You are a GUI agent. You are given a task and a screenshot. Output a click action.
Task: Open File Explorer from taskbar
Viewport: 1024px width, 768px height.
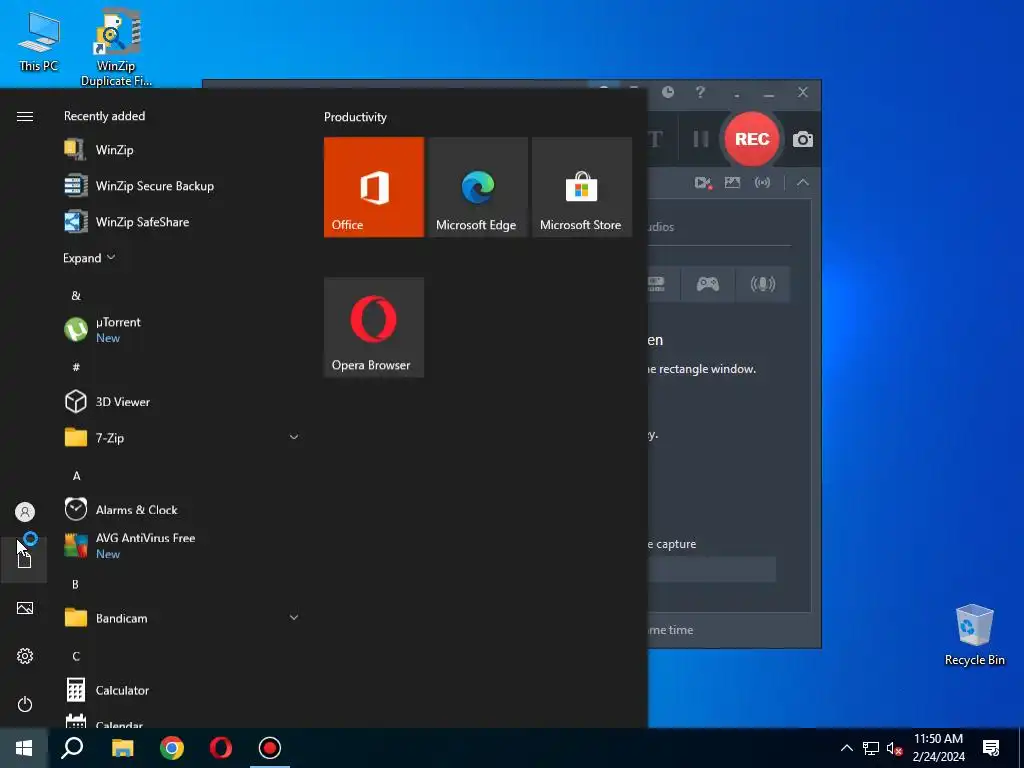coord(122,748)
